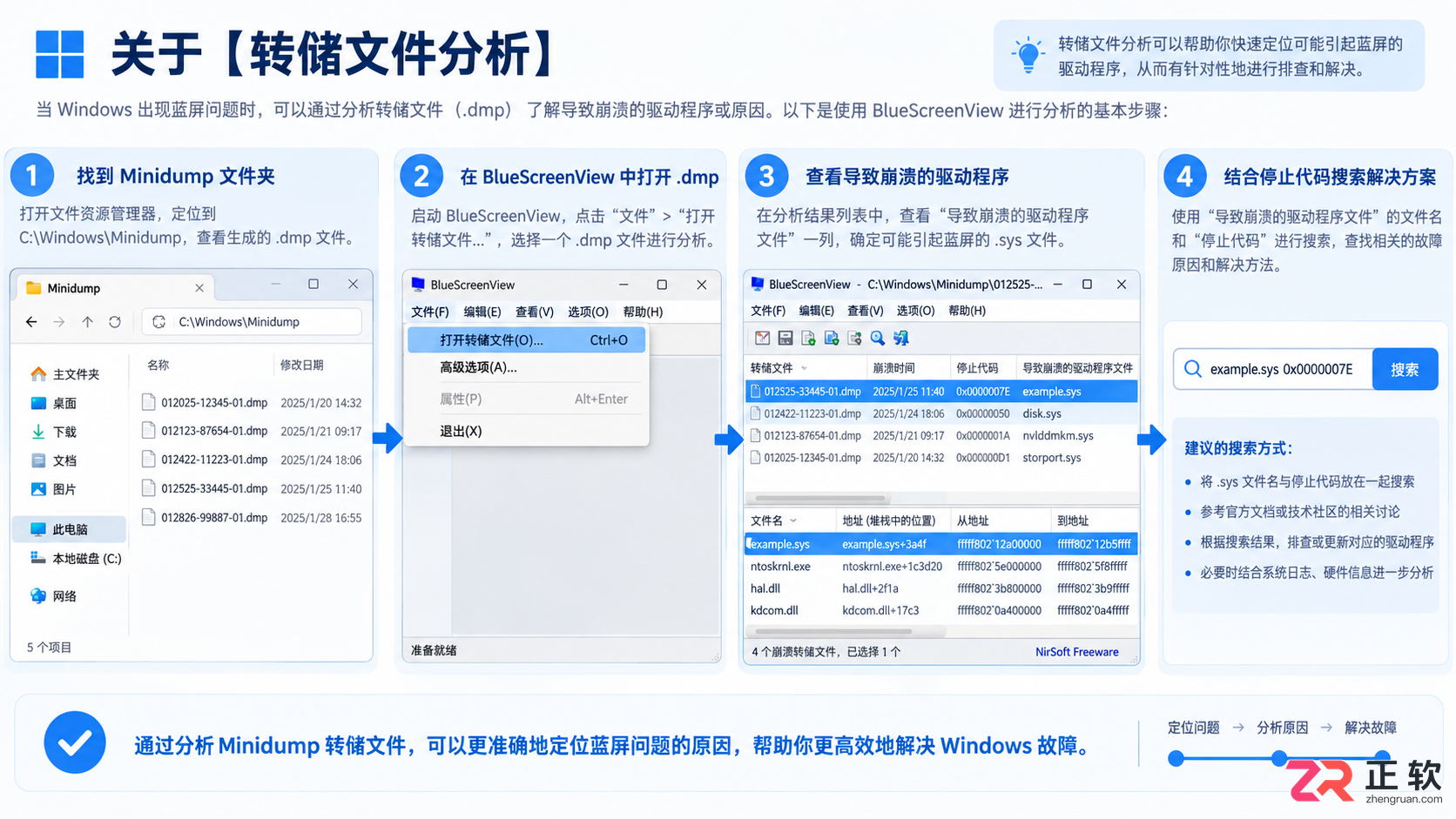Click the nvlddmkm.sys driver cell
The width and height of the screenshot is (1456, 819).
pyautogui.click(x=1058, y=435)
